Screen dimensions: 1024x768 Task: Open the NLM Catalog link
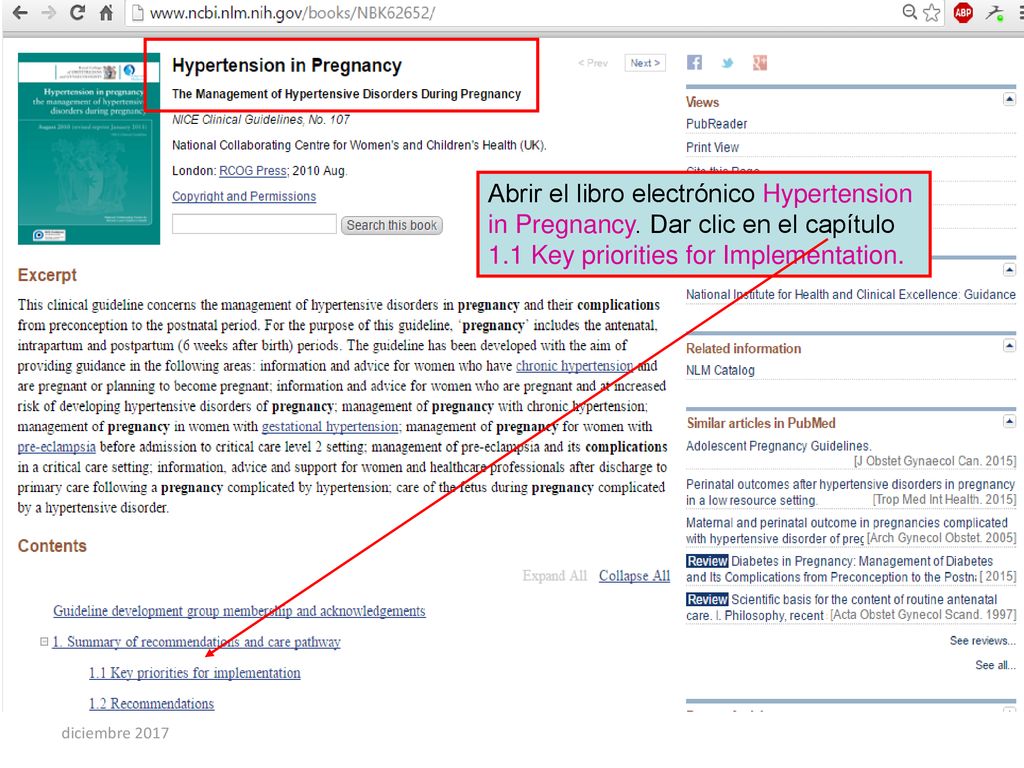720,370
